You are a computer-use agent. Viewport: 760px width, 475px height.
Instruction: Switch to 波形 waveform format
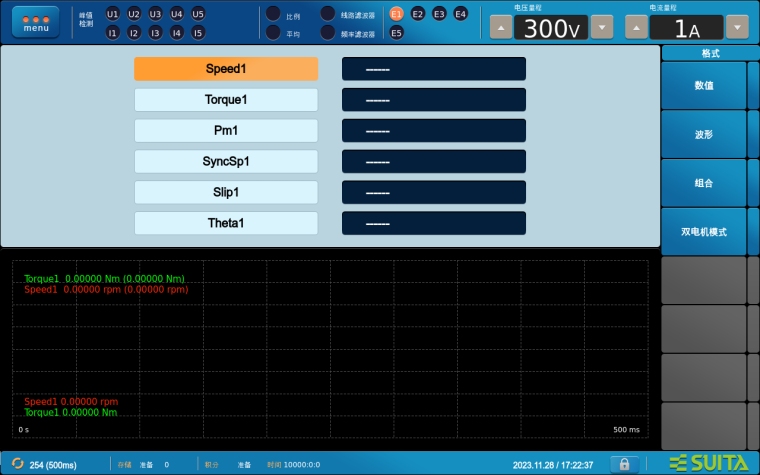pyautogui.click(x=703, y=134)
